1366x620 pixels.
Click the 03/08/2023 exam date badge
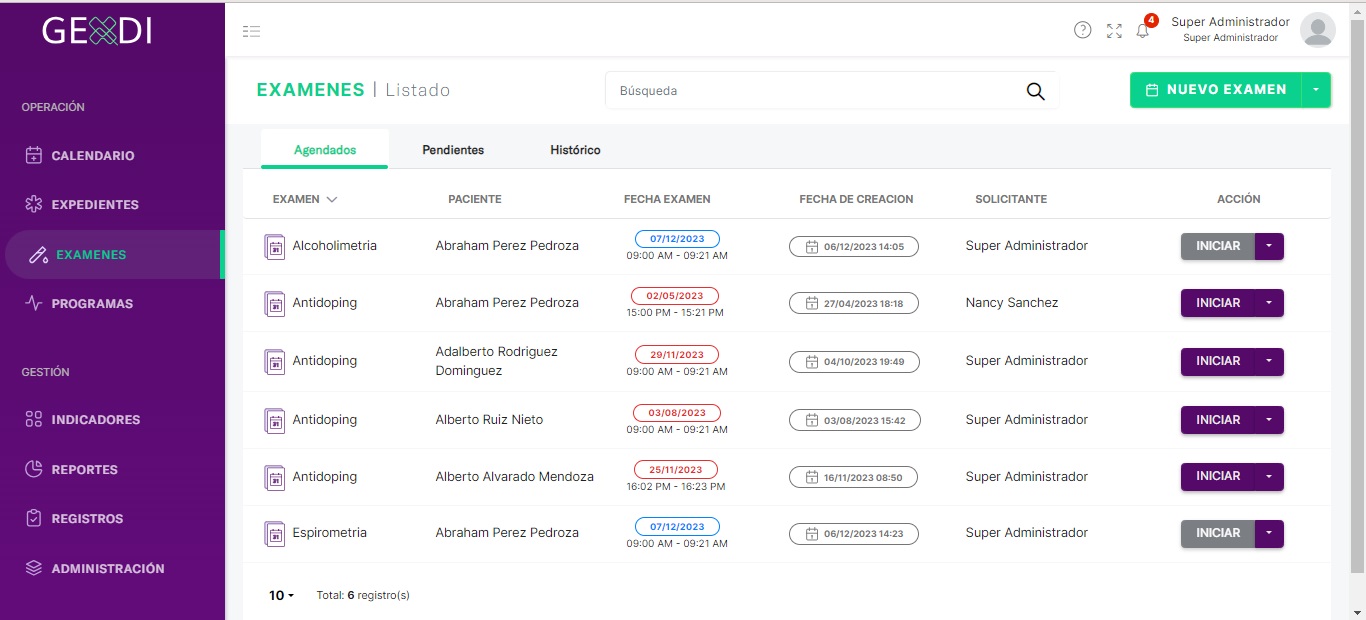(677, 413)
